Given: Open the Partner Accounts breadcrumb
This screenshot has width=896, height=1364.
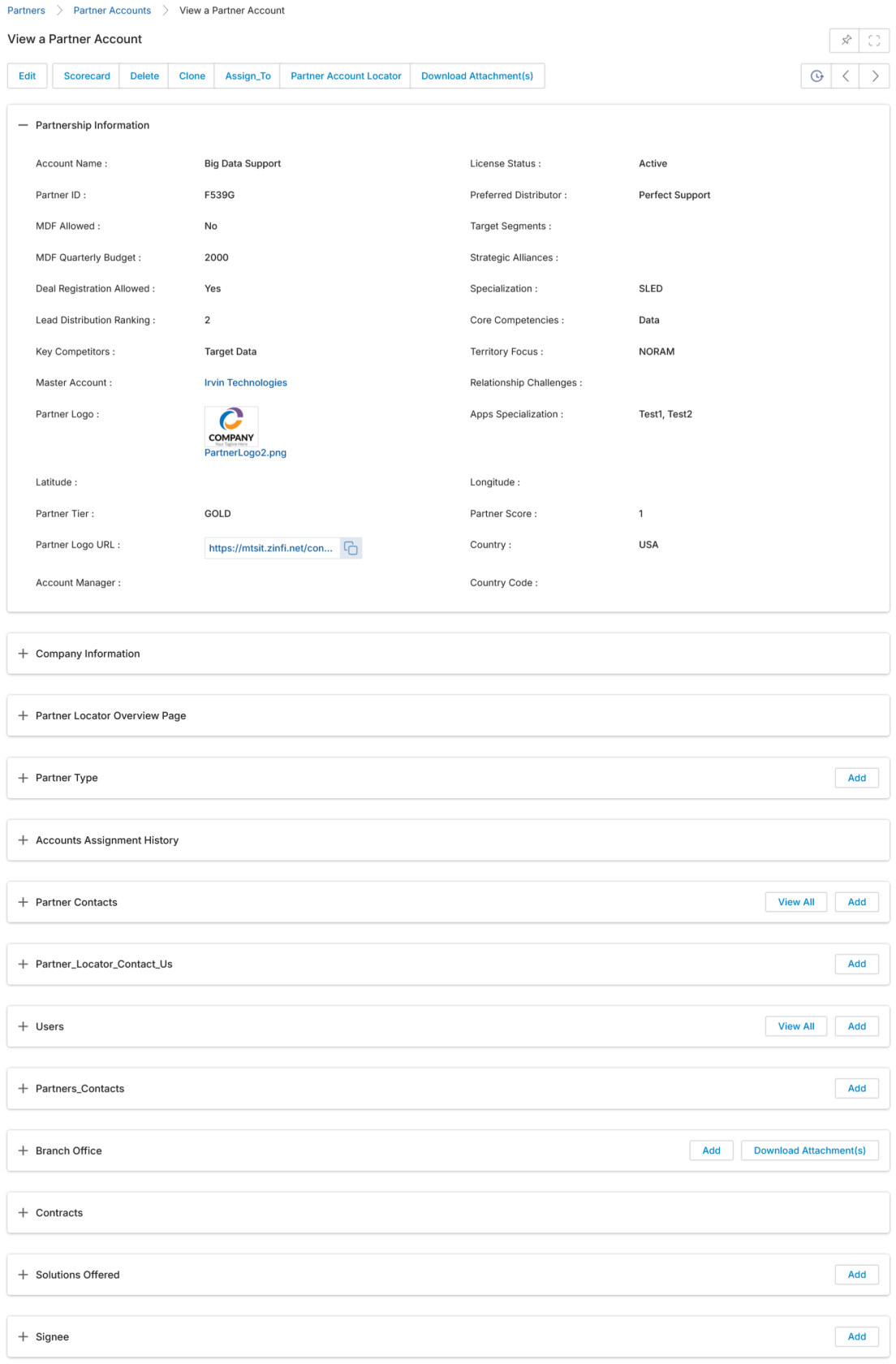Looking at the screenshot, I should pos(112,11).
